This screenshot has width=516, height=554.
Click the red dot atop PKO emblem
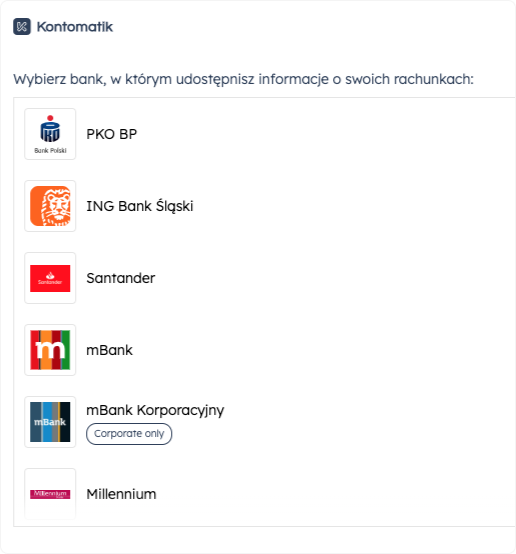click(x=50, y=118)
